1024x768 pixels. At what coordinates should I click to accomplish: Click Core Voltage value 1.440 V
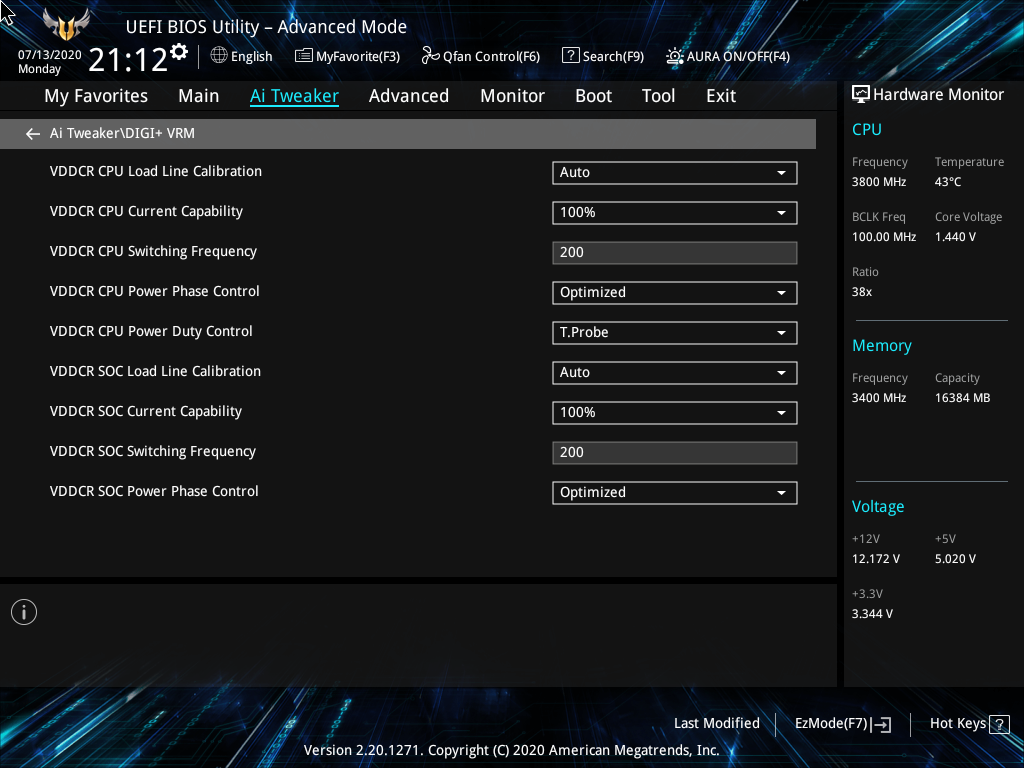[955, 237]
